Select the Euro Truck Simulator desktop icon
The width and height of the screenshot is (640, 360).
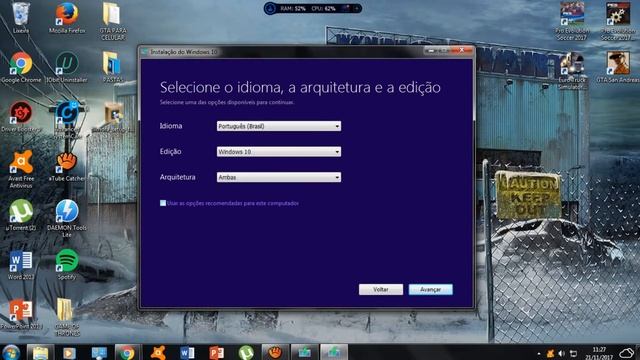[572, 70]
